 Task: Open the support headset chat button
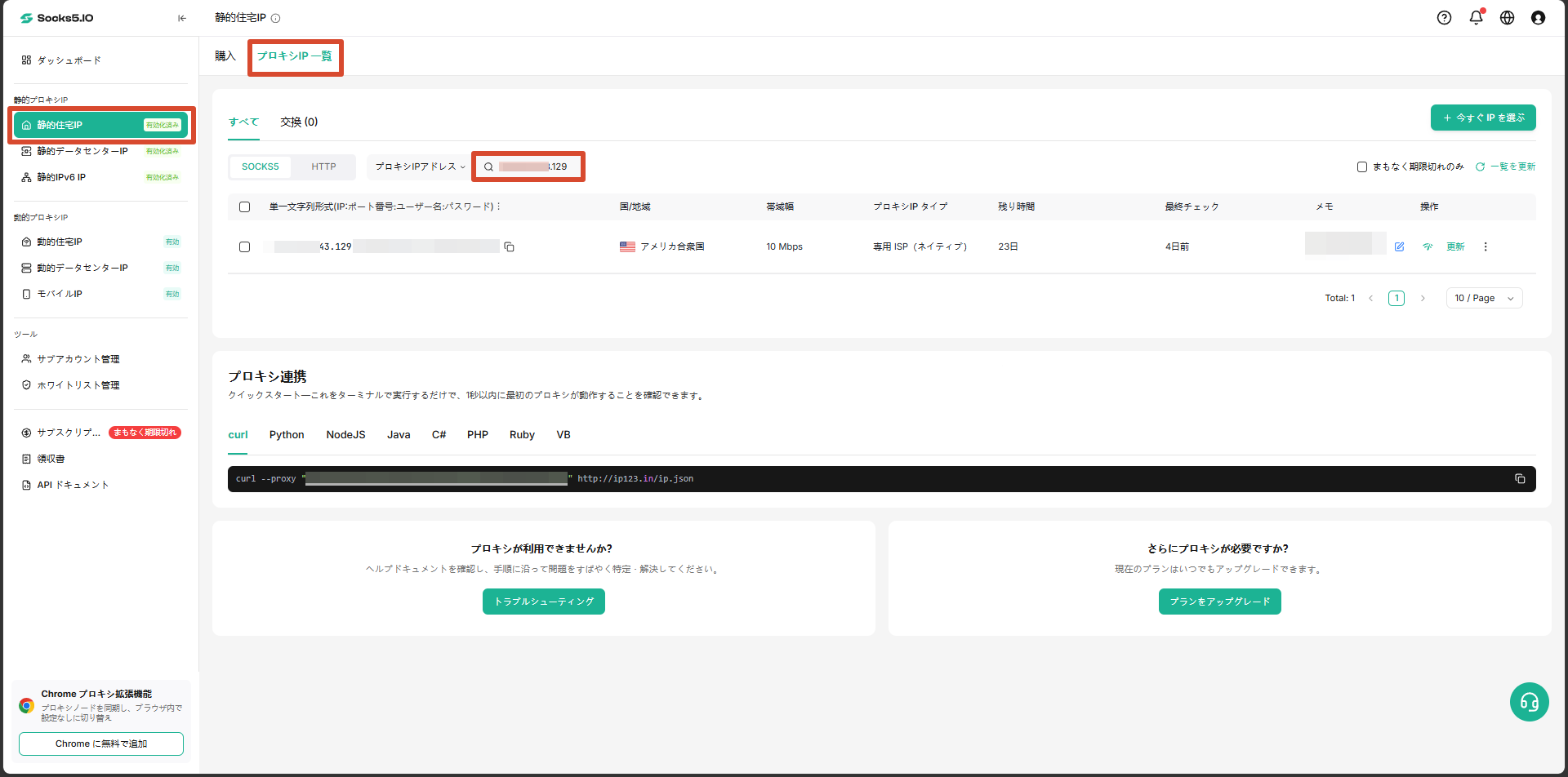(1529, 702)
